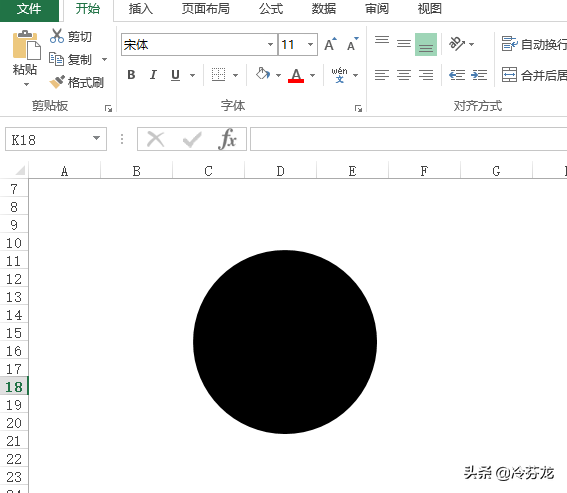Open Name Box dropdown arrow
Image resolution: width=567 pixels, height=493 pixels.
(x=96, y=138)
